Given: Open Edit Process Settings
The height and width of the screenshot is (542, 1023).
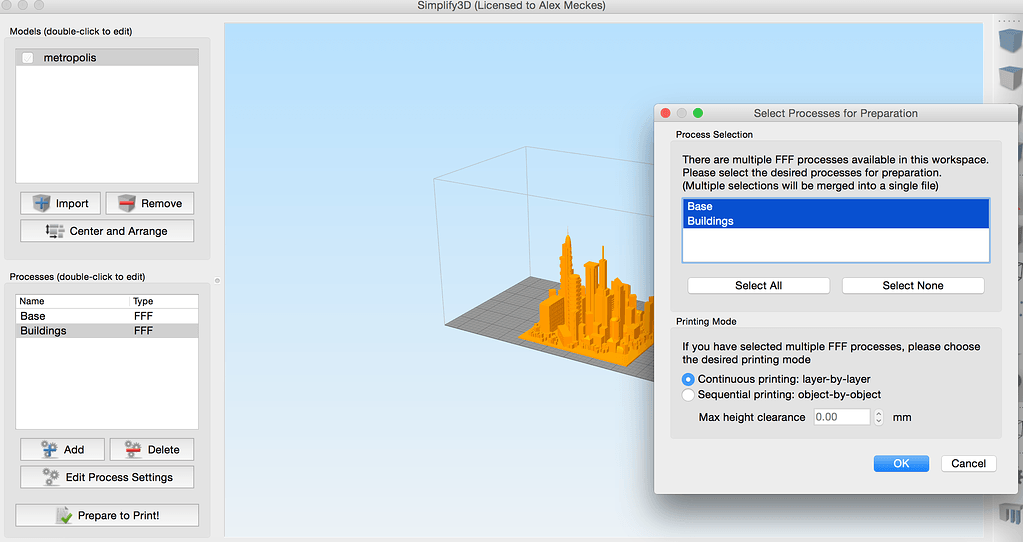Looking at the screenshot, I should click(107, 477).
